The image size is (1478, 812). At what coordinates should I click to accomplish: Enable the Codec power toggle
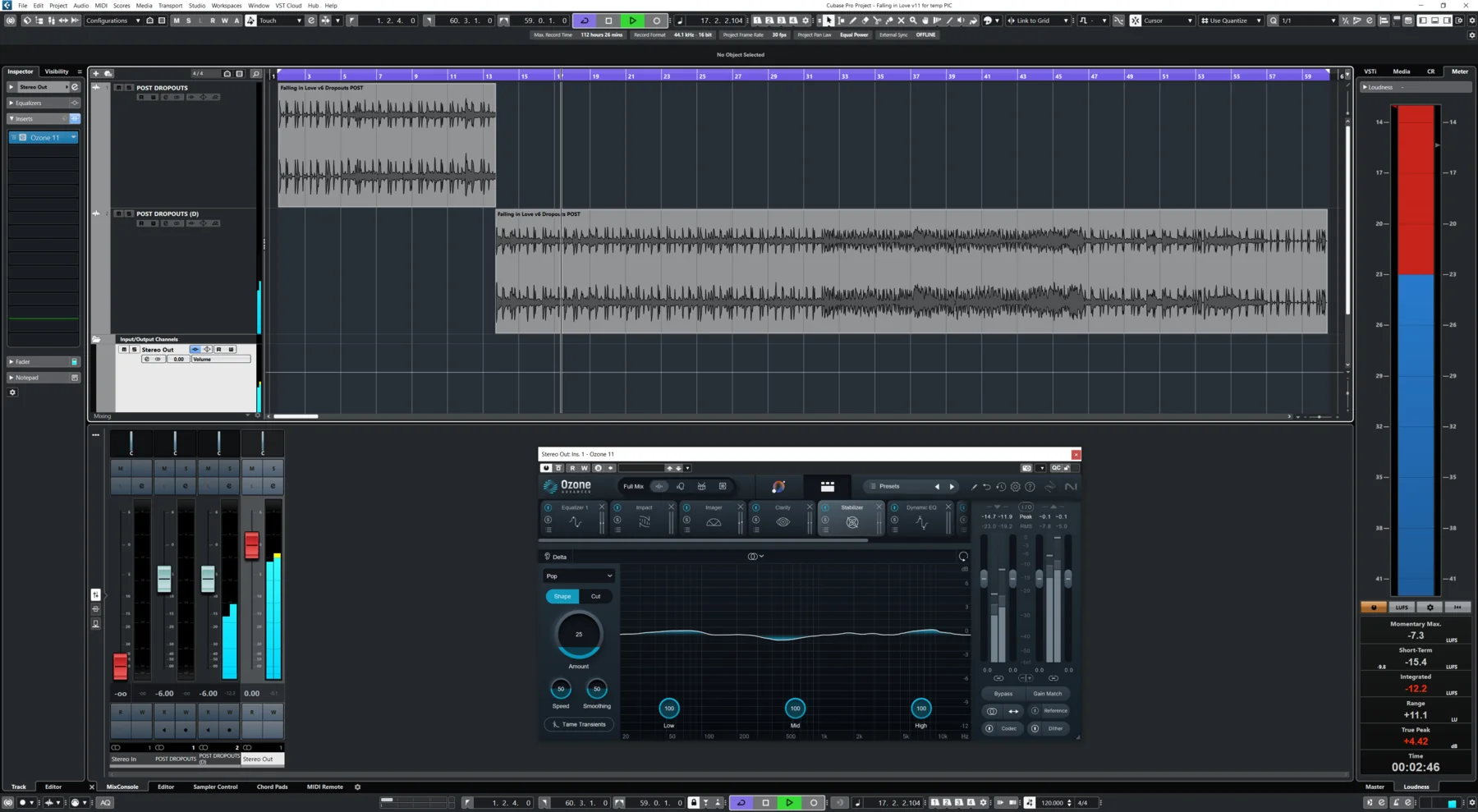pyautogui.click(x=989, y=728)
